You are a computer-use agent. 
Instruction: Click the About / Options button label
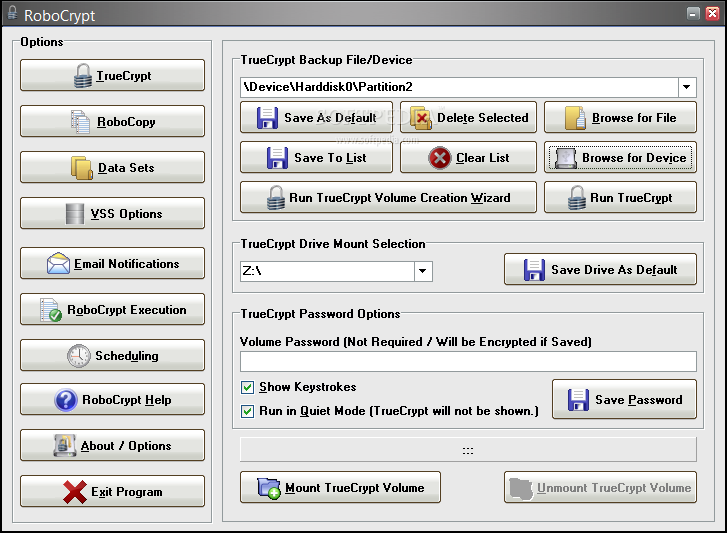click(126, 446)
